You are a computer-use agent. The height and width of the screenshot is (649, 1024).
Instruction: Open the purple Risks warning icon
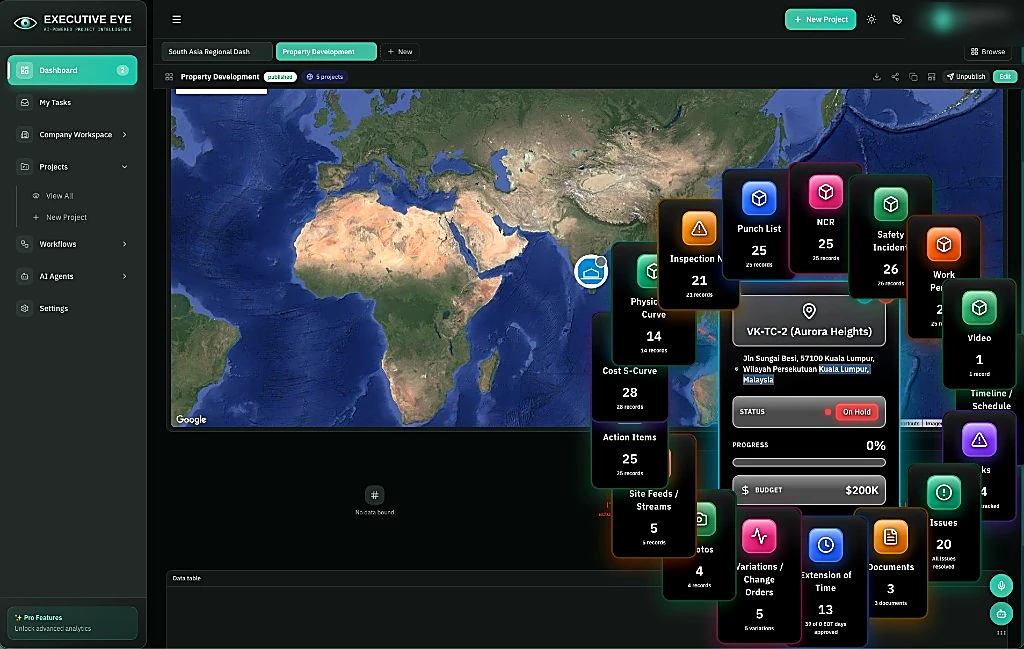coord(979,441)
